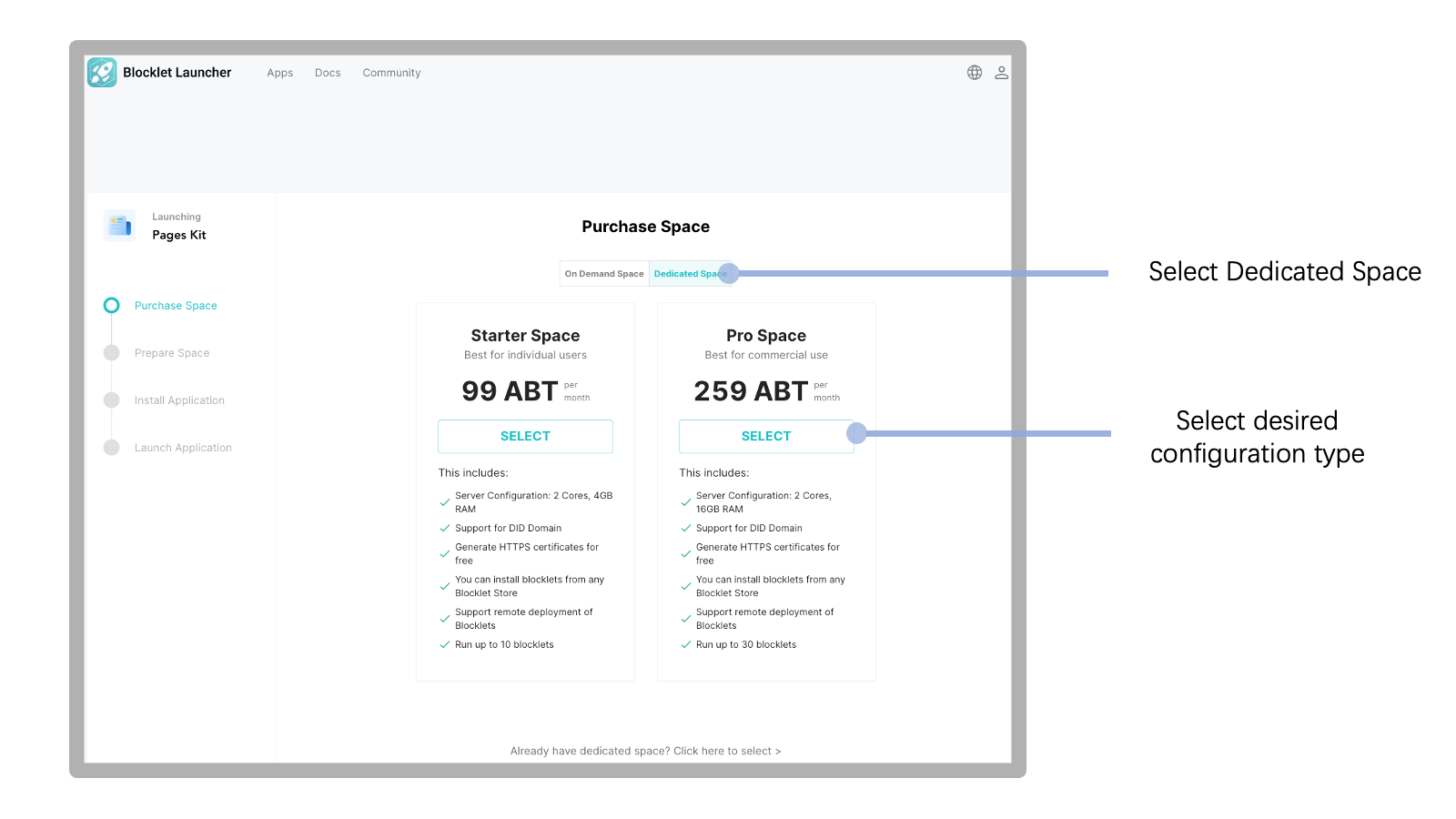The height and width of the screenshot is (819, 1456).
Task: Open the Docs menu item
Action: (x=328, y=73)
